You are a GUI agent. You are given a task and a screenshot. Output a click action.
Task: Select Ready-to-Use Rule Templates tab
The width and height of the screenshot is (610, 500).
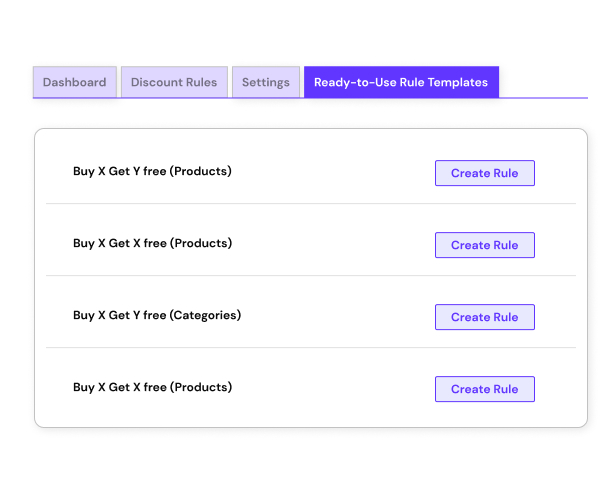(401, 82)
